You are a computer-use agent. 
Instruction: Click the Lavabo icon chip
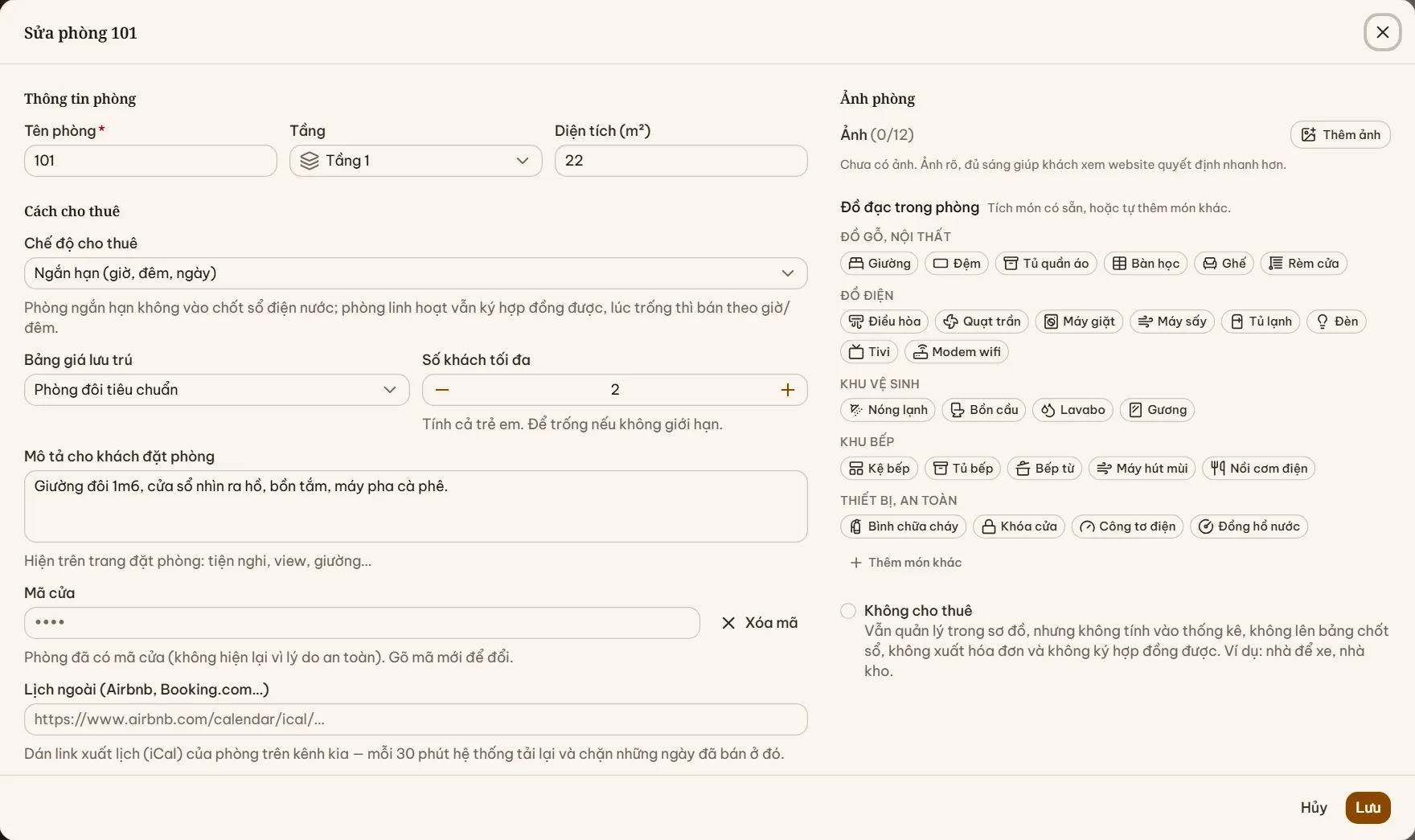point(1073,410)
